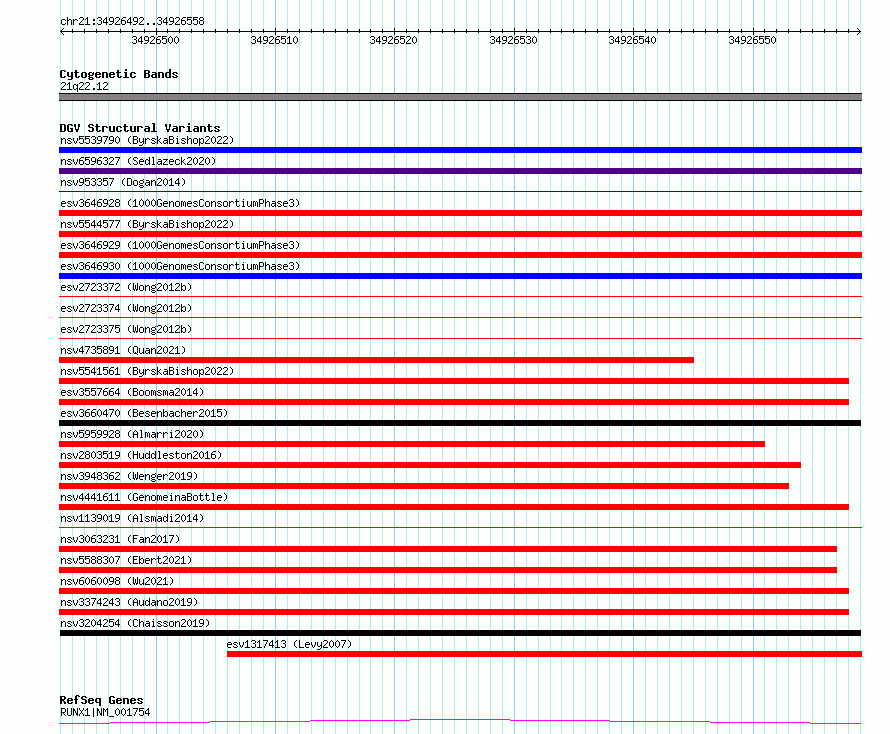Open variant nsv3948362 (Wenger2019)
890x734 pixels.
click(x=129, y=476)
